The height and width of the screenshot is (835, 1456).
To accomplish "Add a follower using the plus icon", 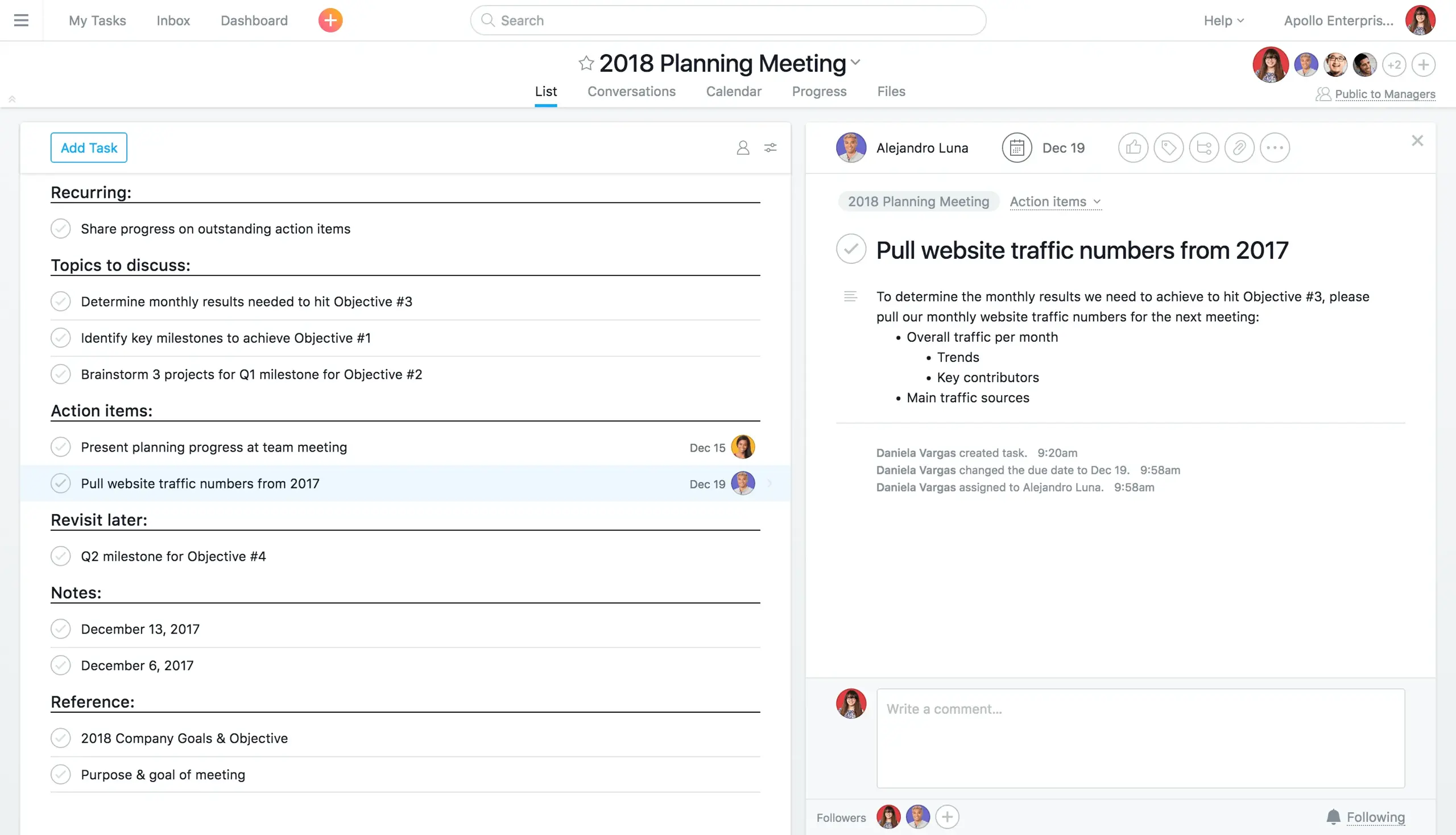I will pos(945,817).
